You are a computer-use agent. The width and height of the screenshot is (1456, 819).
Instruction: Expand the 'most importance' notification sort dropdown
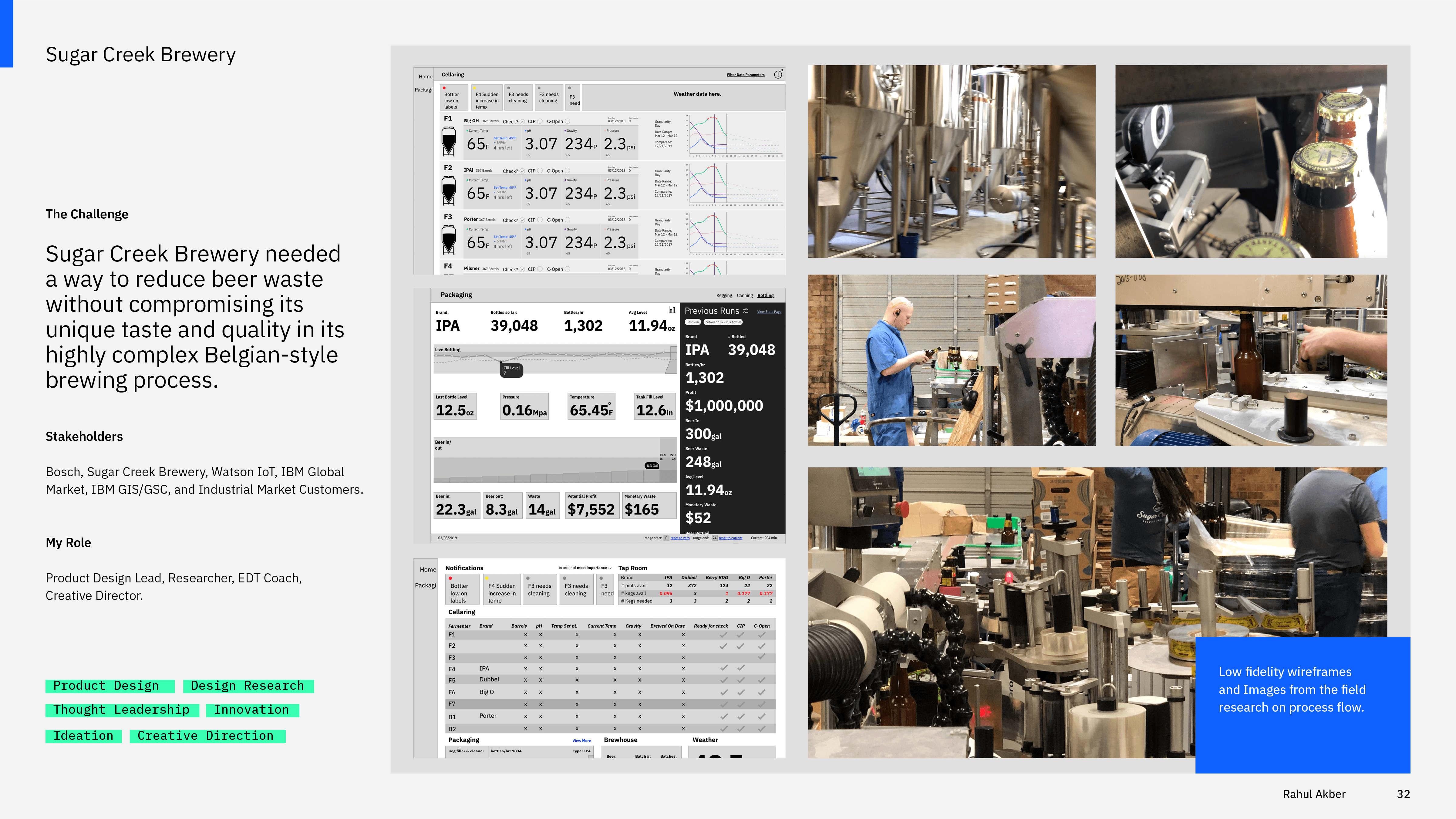point(609,568)
